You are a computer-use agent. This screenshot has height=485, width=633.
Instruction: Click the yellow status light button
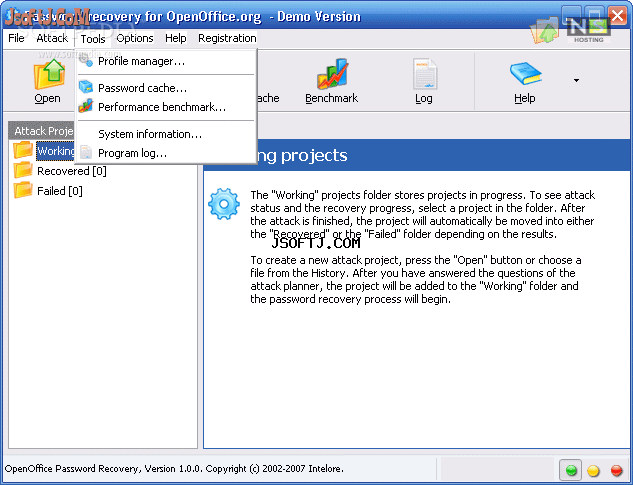[593, 470]
